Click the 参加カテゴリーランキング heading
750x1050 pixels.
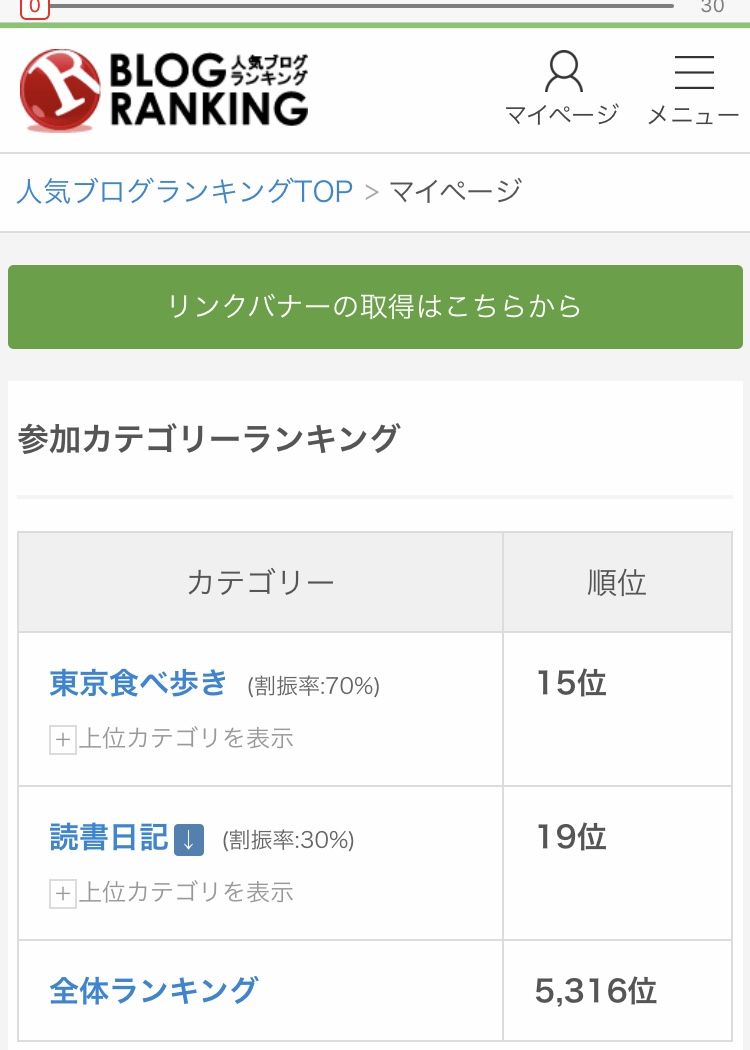coord(209,439)
